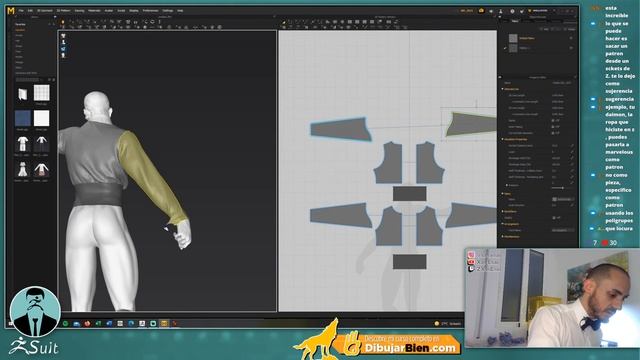640x360 pixels.
Task: Select the white suit garment thumbnail
Action: [x=22, y=144]
